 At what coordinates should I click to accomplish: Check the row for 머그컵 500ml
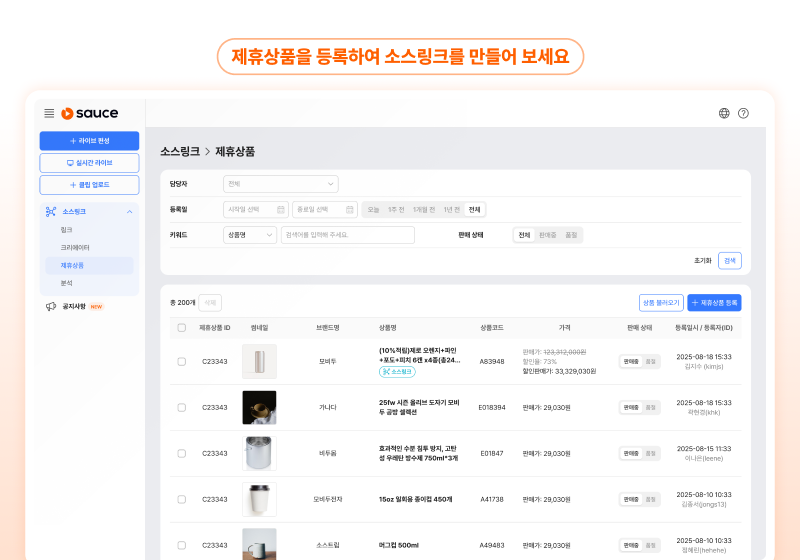click(182, 545)
